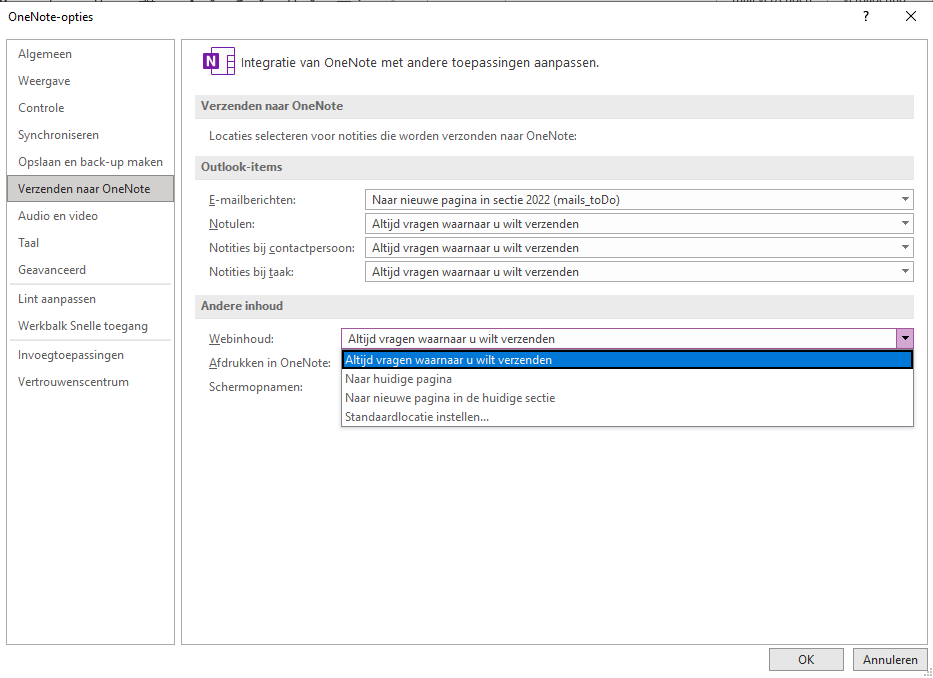The image size is (933, 678).
Task: Switch to the Weergave category
Action: pyautogui.click(x=90, y=81)
